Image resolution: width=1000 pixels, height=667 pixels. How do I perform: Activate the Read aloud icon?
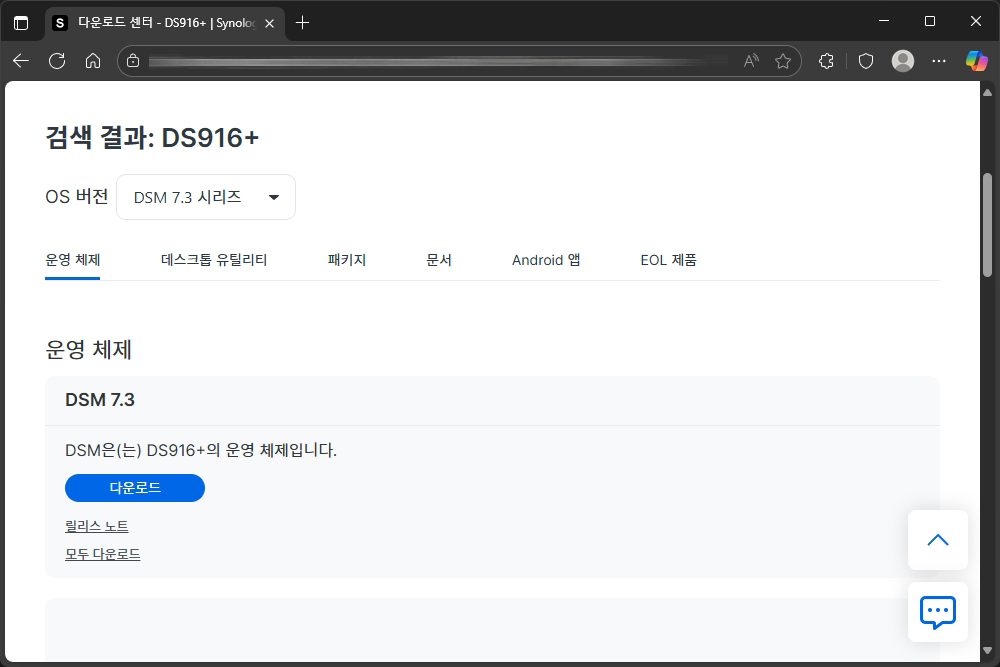pyautogui.click(x=751, y=61)
